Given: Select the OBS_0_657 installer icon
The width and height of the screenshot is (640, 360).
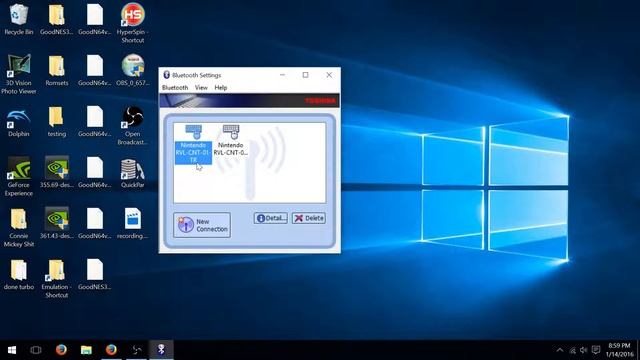Looking at the screenshot, I should point(133,70).
